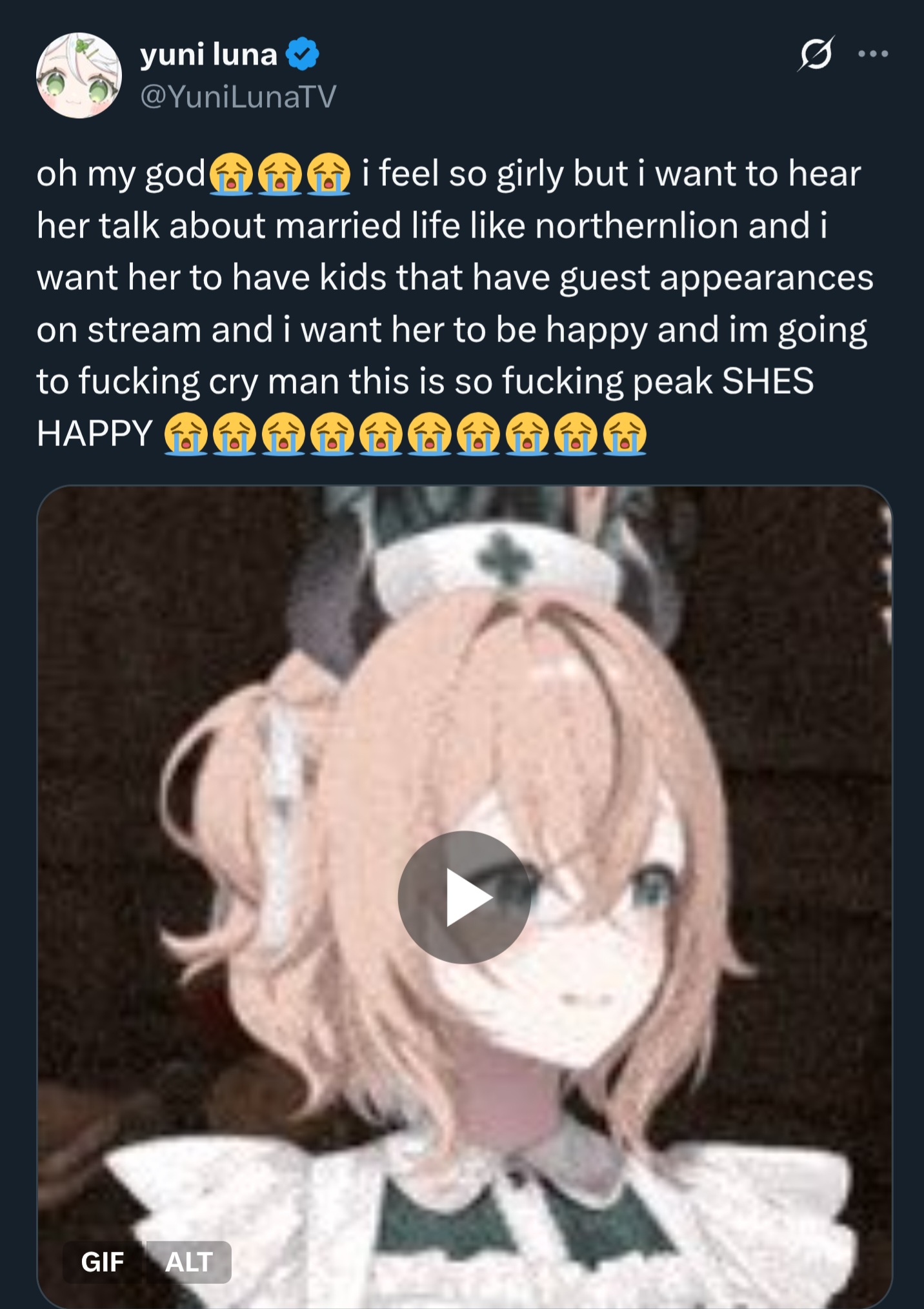This screenshot has height=1309, width=924.
Task: Click the blue verified badge
Action: [302, 54]
